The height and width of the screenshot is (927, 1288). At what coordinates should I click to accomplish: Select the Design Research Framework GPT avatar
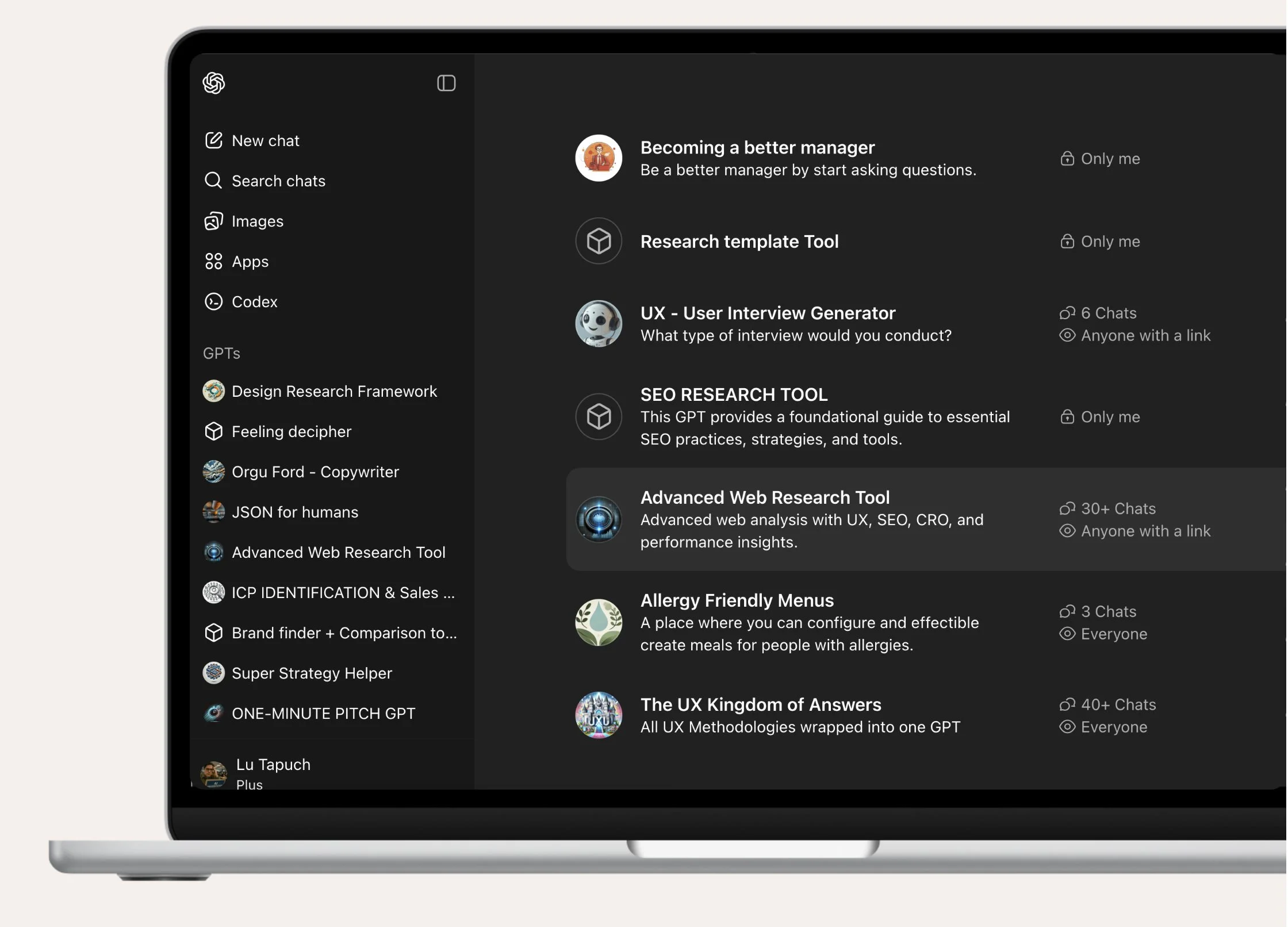click(x=213, y=390)
